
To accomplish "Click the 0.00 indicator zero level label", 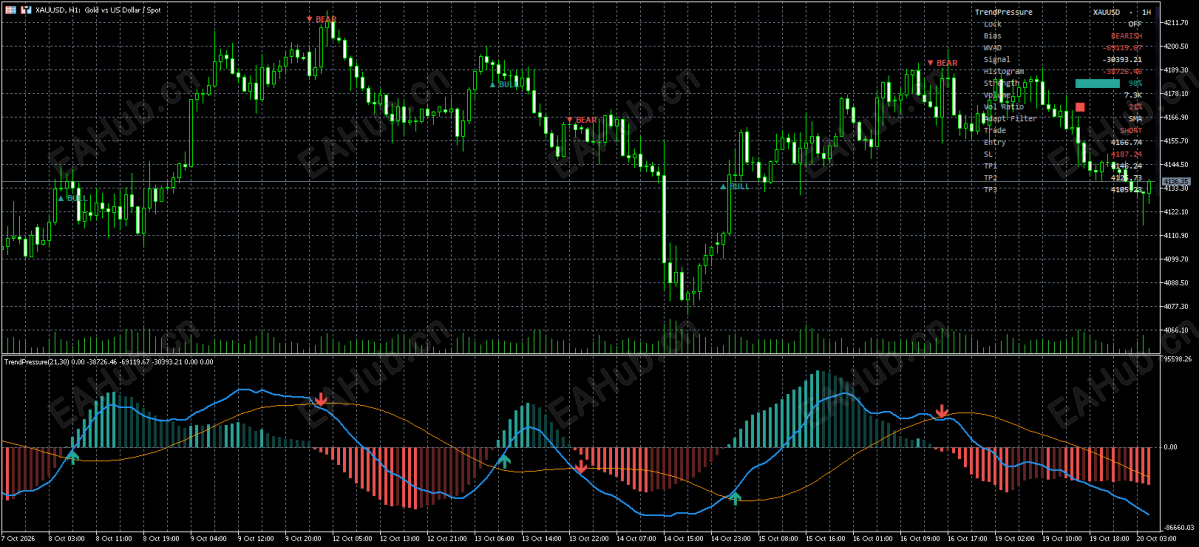I will click(1173, 447).
